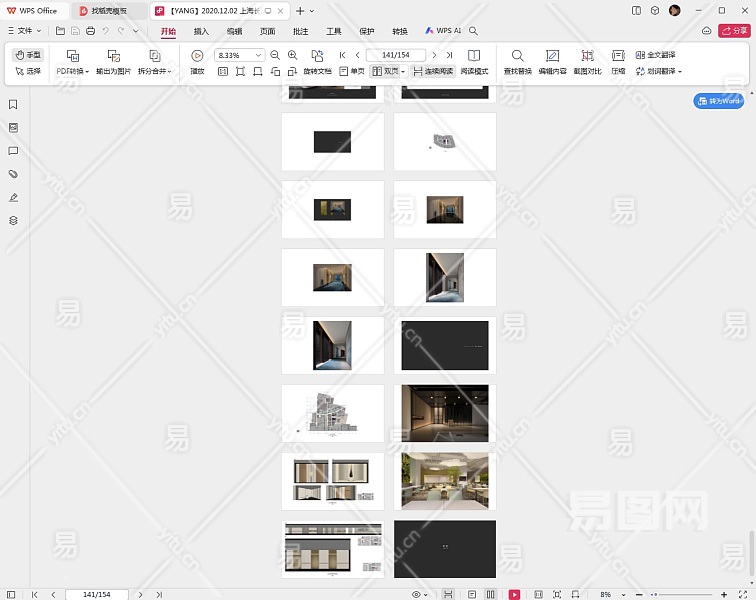Image resolution: width=756 pixels, height=600 pixels.
Task: Open the bookmark panel in left sidebar
Action: coord(13,105)
